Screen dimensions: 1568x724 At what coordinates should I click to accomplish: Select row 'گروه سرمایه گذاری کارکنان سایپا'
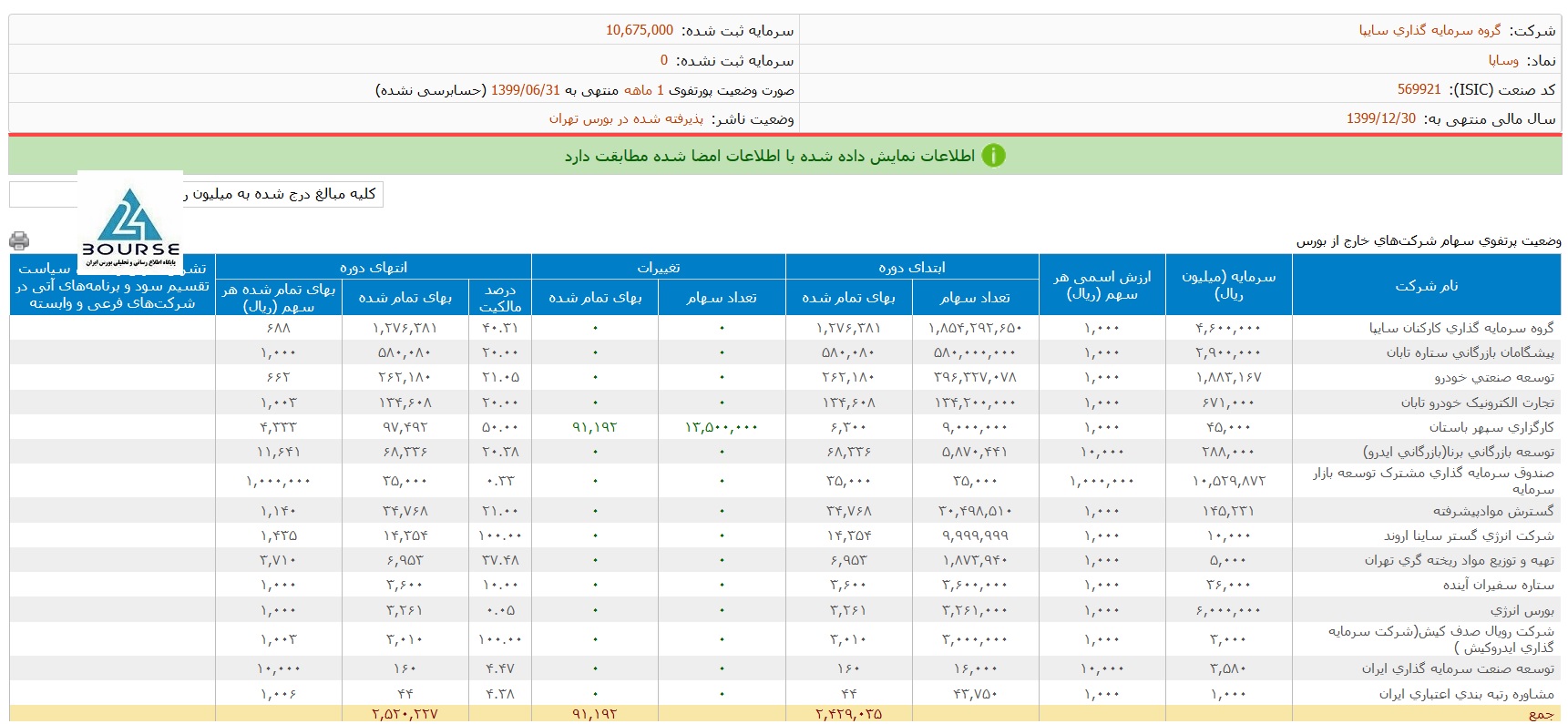pos(785,328)
